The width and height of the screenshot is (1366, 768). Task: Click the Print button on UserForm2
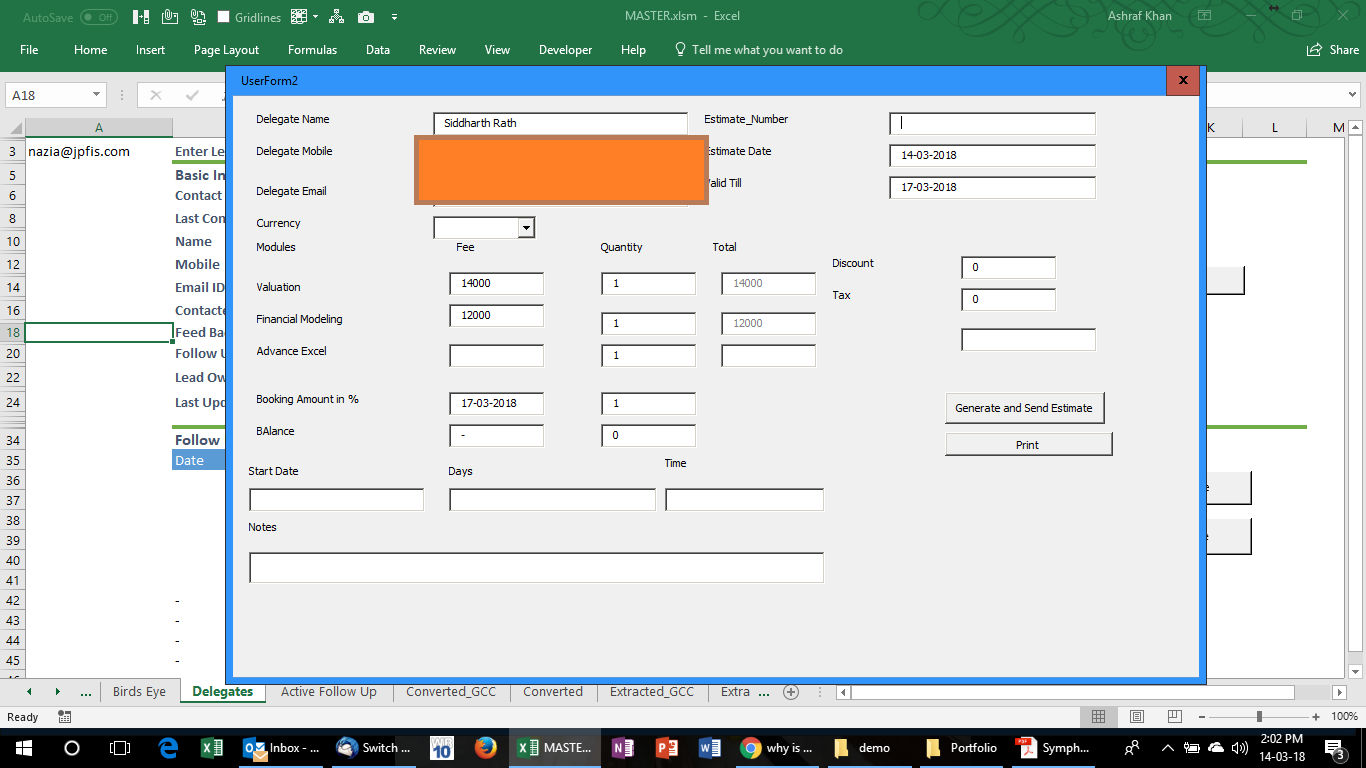click(1028, 444)
